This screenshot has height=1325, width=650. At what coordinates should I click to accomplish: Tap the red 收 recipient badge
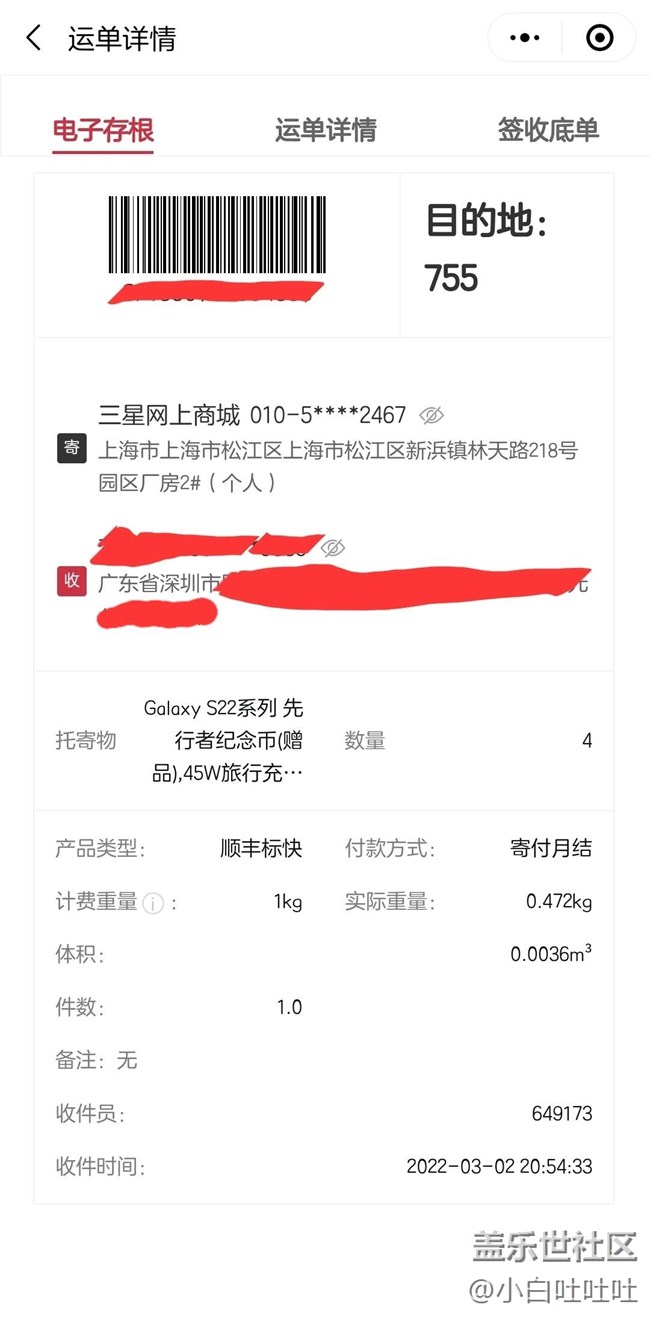(72, 581)
